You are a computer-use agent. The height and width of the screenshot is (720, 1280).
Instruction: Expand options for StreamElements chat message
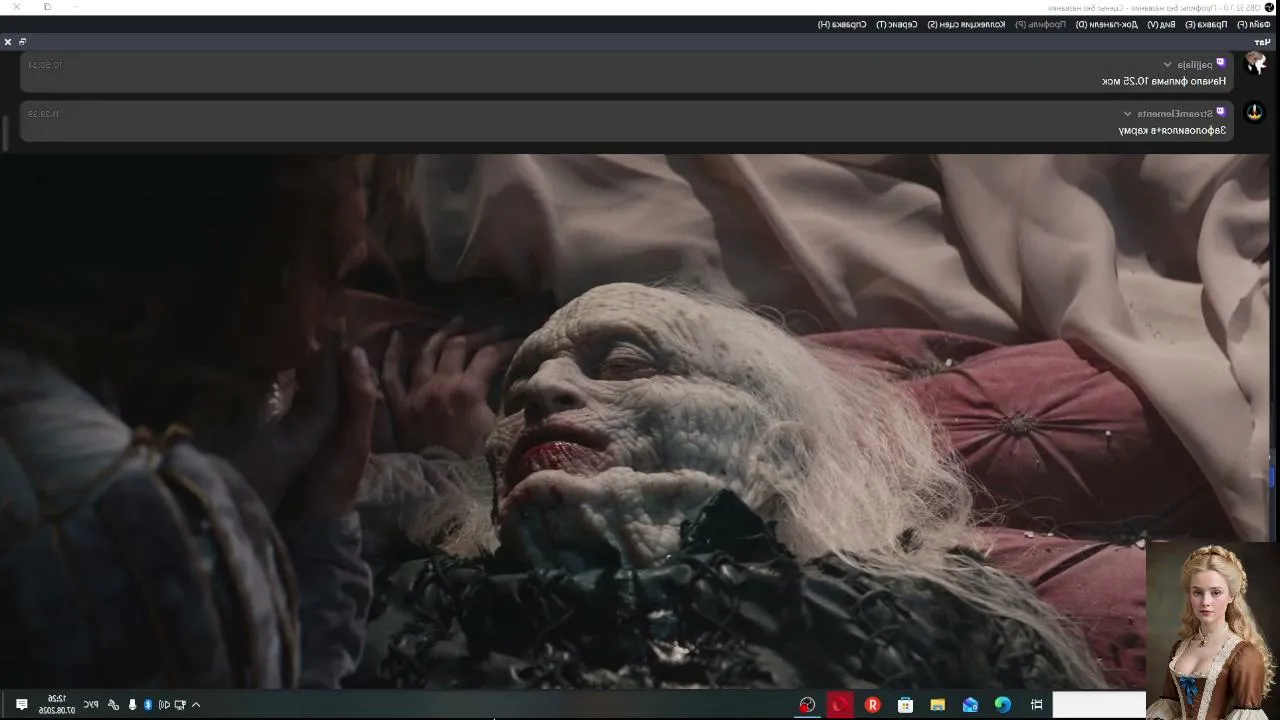point(1128,113)
